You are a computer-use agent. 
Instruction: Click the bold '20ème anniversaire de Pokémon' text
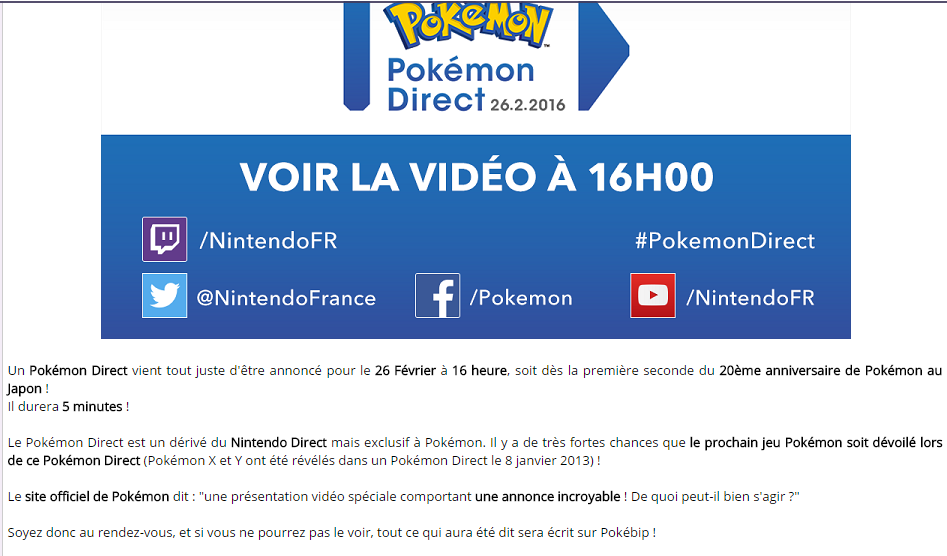pos(821,371)
